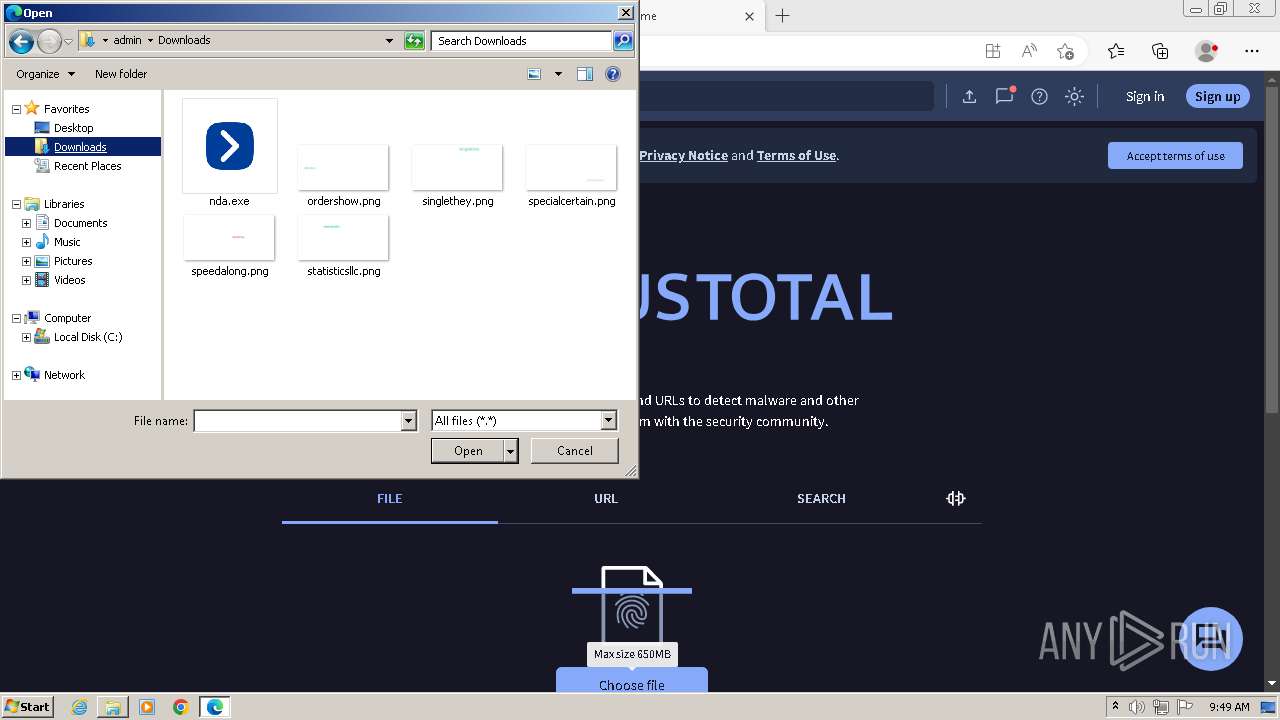Select nda.exe file icon

[230, 146]
